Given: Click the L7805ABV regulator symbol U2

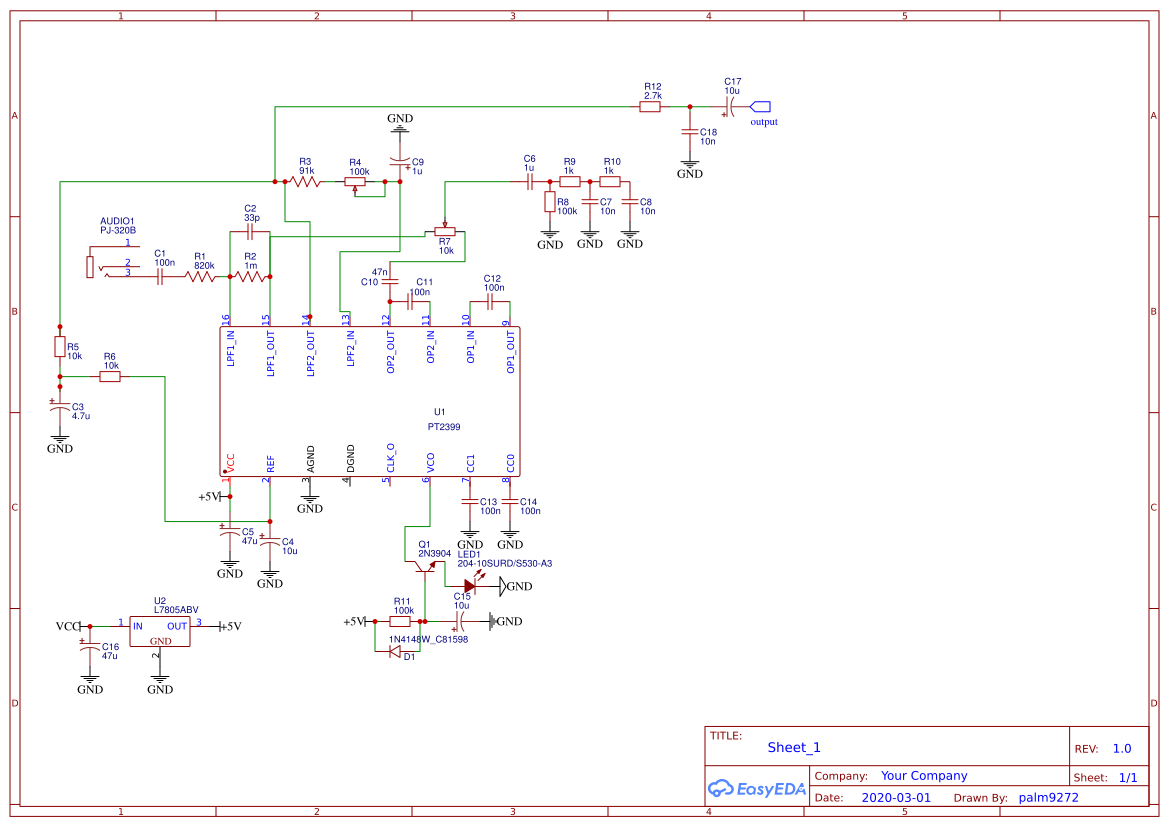Looking at the screenshot, I should point(159,631).
